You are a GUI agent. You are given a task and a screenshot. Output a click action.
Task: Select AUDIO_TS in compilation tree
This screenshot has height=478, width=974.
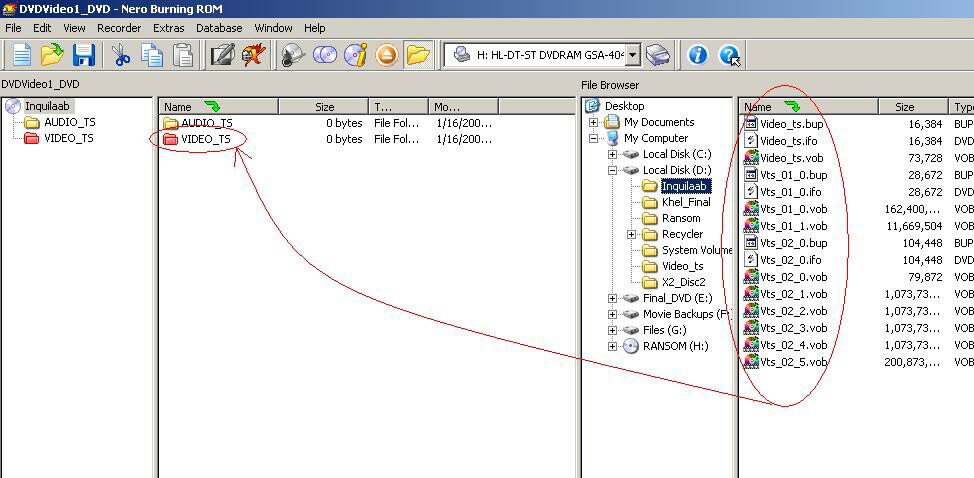(x=70, y=122)
